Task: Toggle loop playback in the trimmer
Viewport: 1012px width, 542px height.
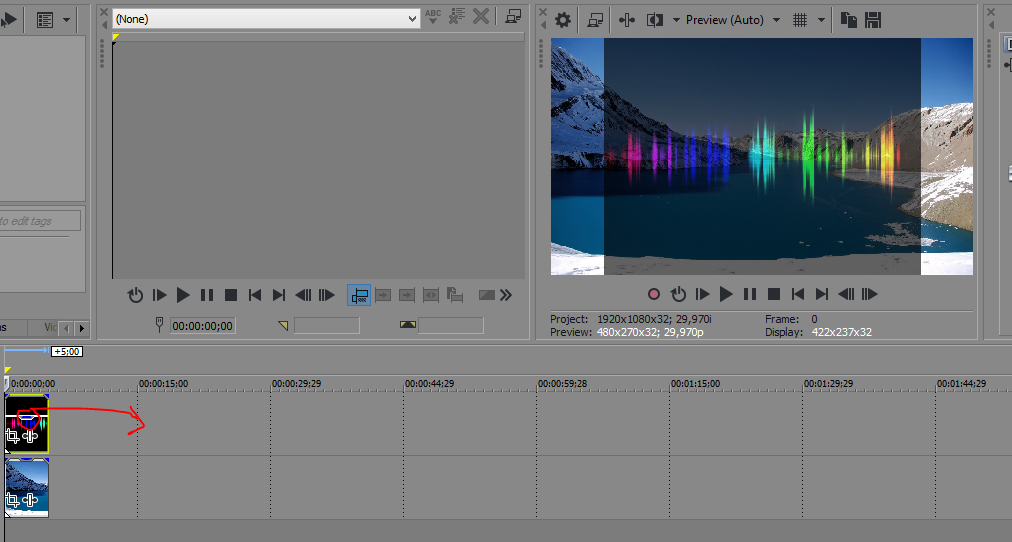Action: point(135,296)
